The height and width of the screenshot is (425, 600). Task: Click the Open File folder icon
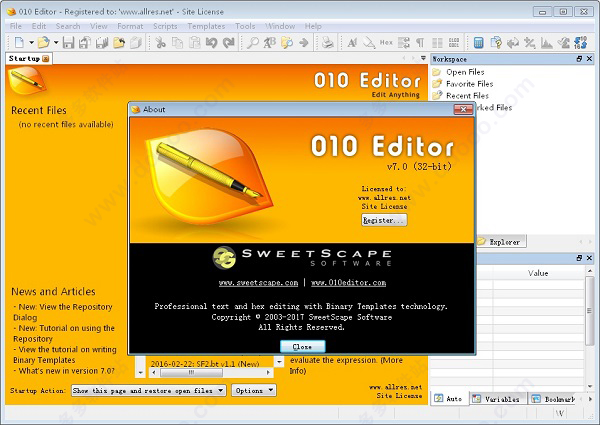[x=44, y=42]
